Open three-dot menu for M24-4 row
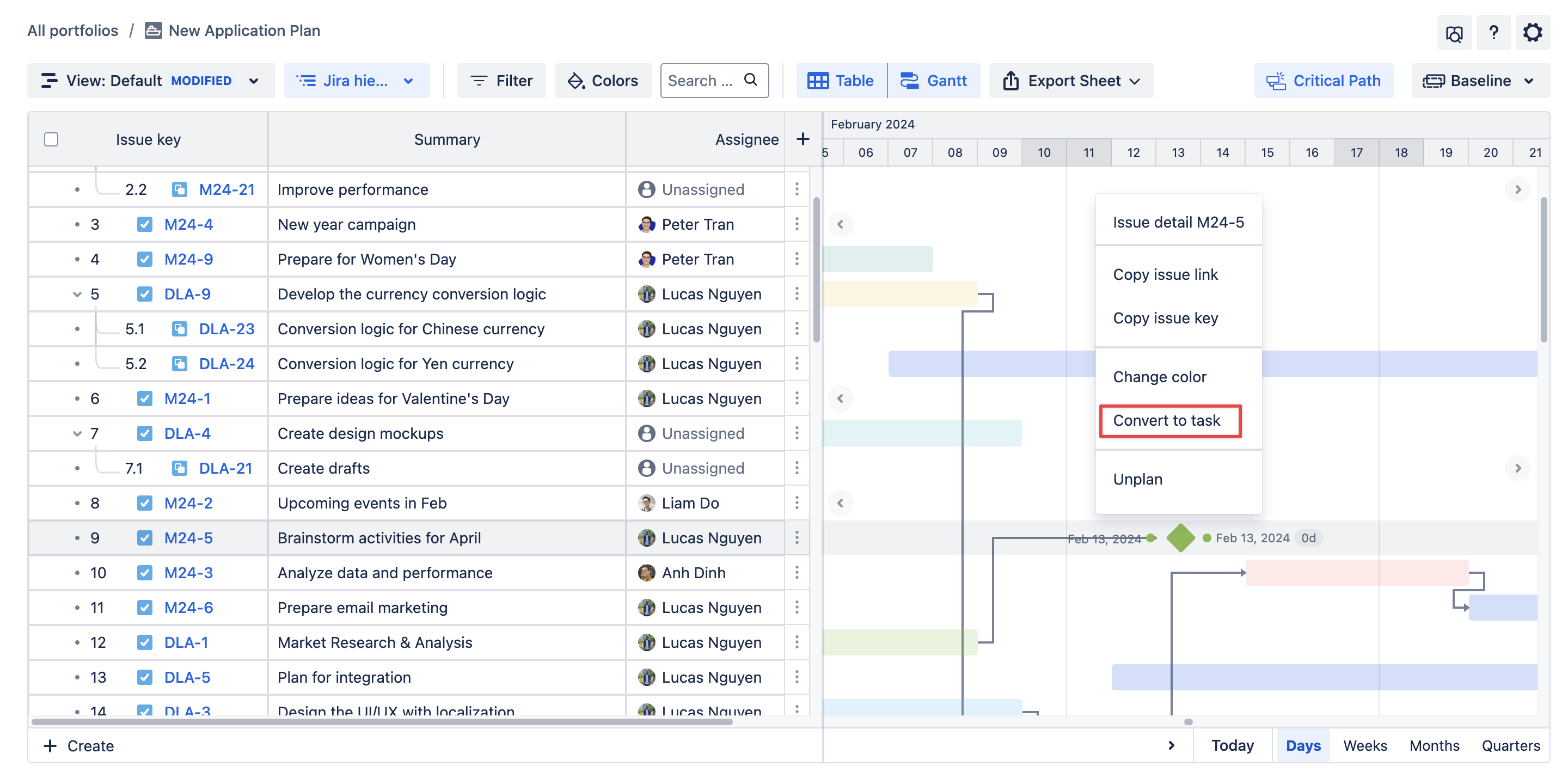 pos(796,225)
